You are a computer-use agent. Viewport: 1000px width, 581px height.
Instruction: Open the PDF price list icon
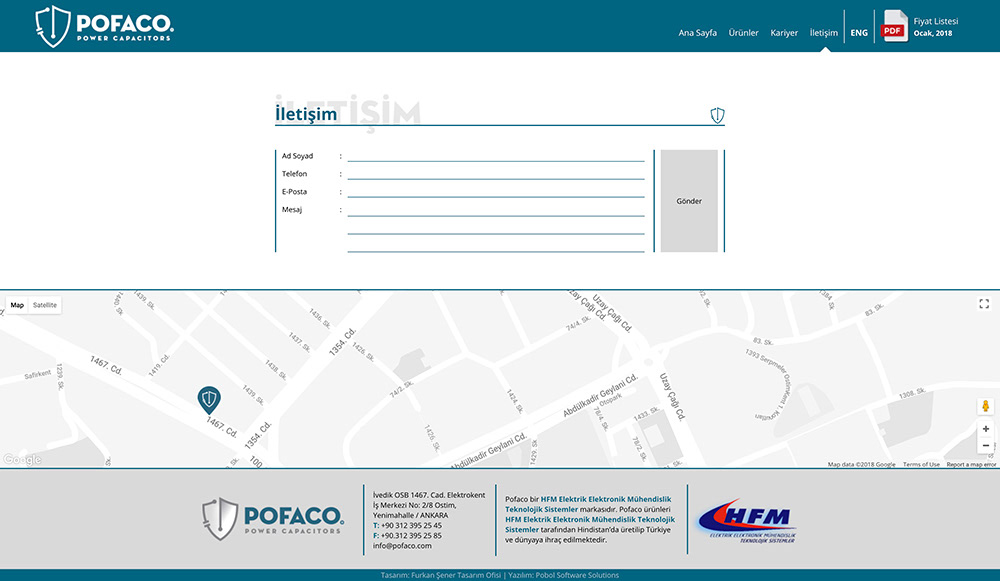tap(894, 26)
